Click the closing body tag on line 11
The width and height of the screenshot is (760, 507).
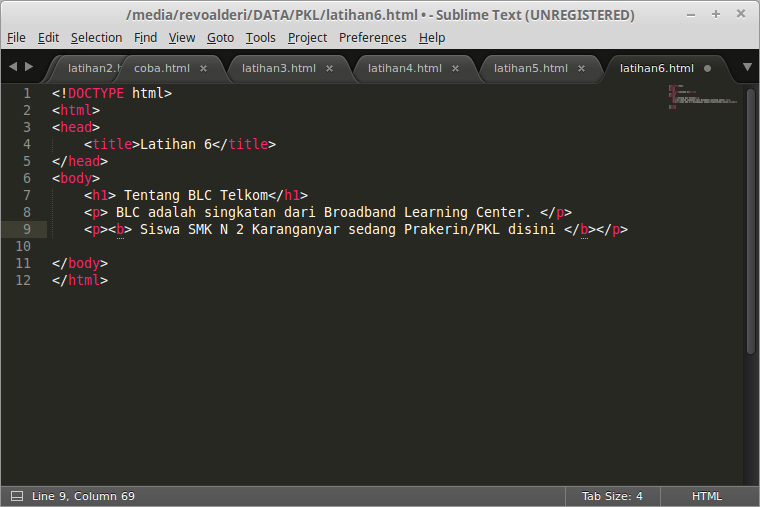[80, 263]
